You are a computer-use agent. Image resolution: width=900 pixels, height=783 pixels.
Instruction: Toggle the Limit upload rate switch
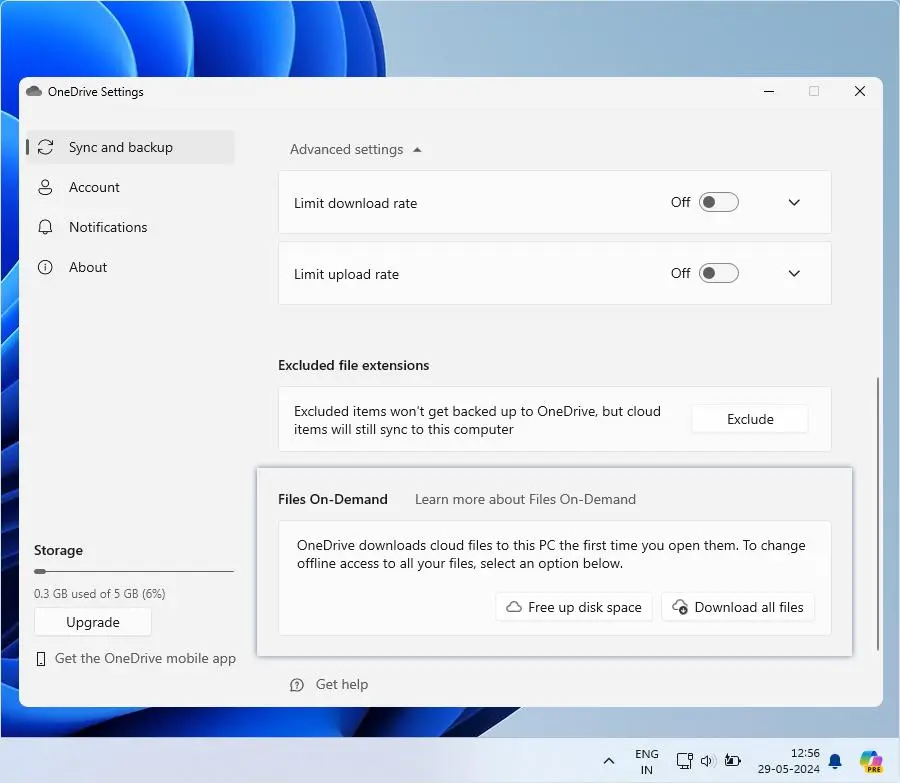719,273
